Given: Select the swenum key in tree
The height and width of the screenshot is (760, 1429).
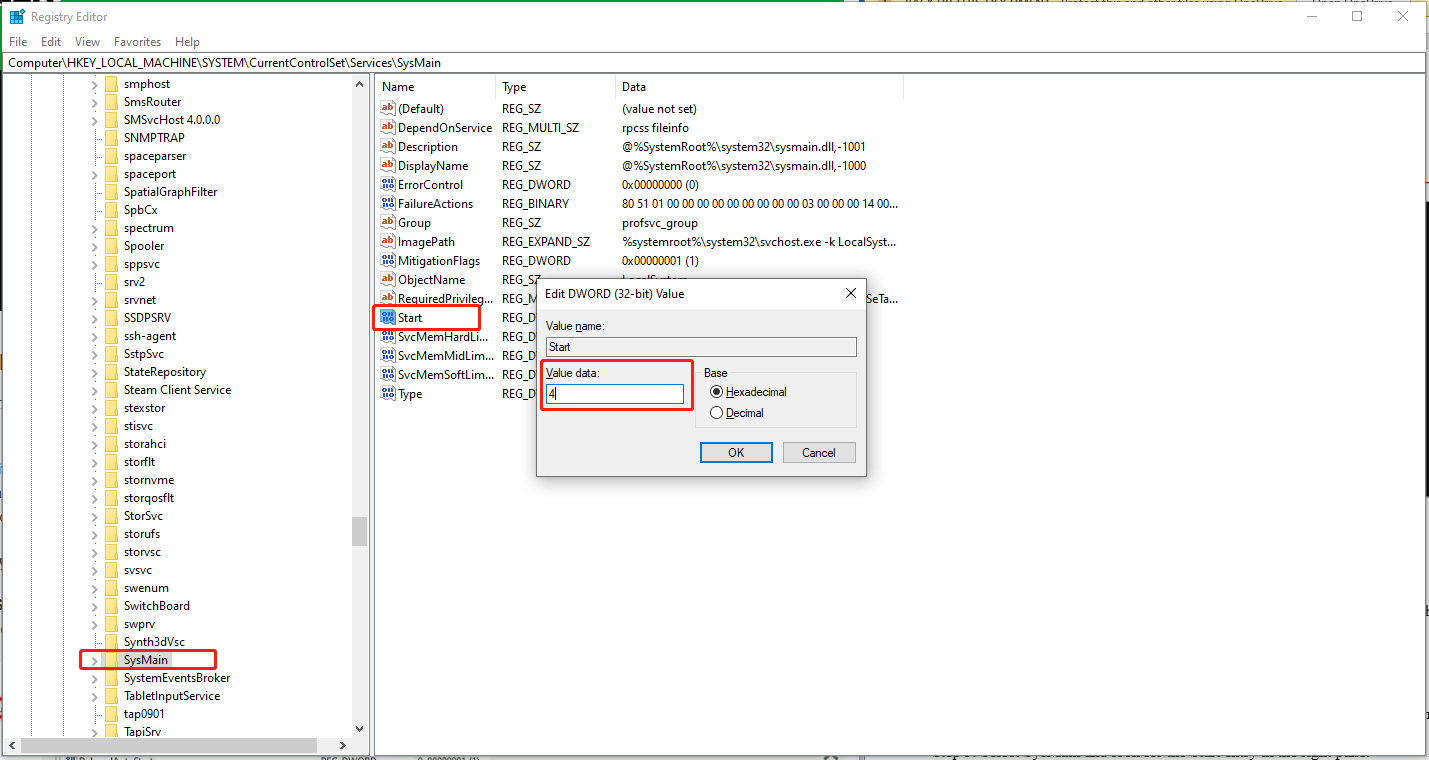Looking at the screenshot, I should click(x=146, y=588).
